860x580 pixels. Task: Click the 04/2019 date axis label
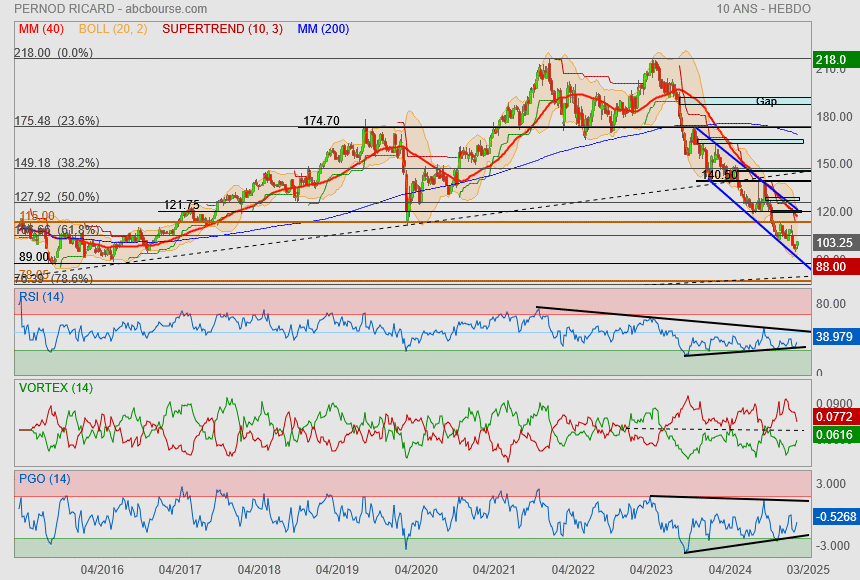coord(337,570)
